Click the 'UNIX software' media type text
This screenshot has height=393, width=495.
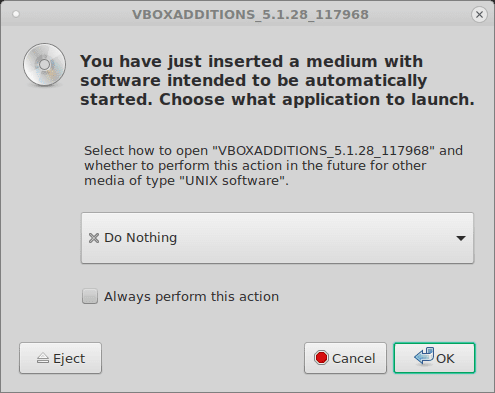(232, 181)
